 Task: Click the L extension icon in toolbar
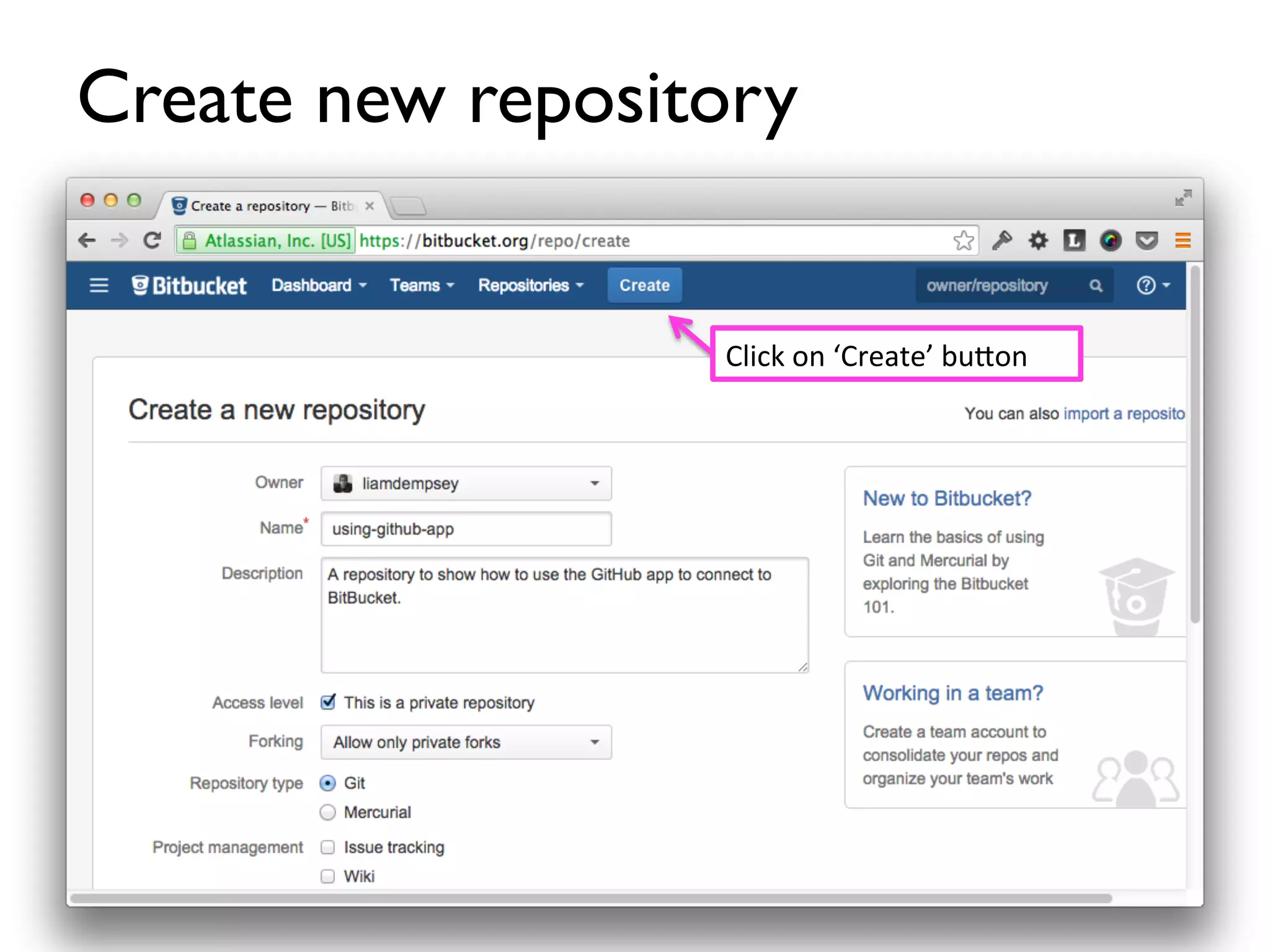click(1074, 240)
